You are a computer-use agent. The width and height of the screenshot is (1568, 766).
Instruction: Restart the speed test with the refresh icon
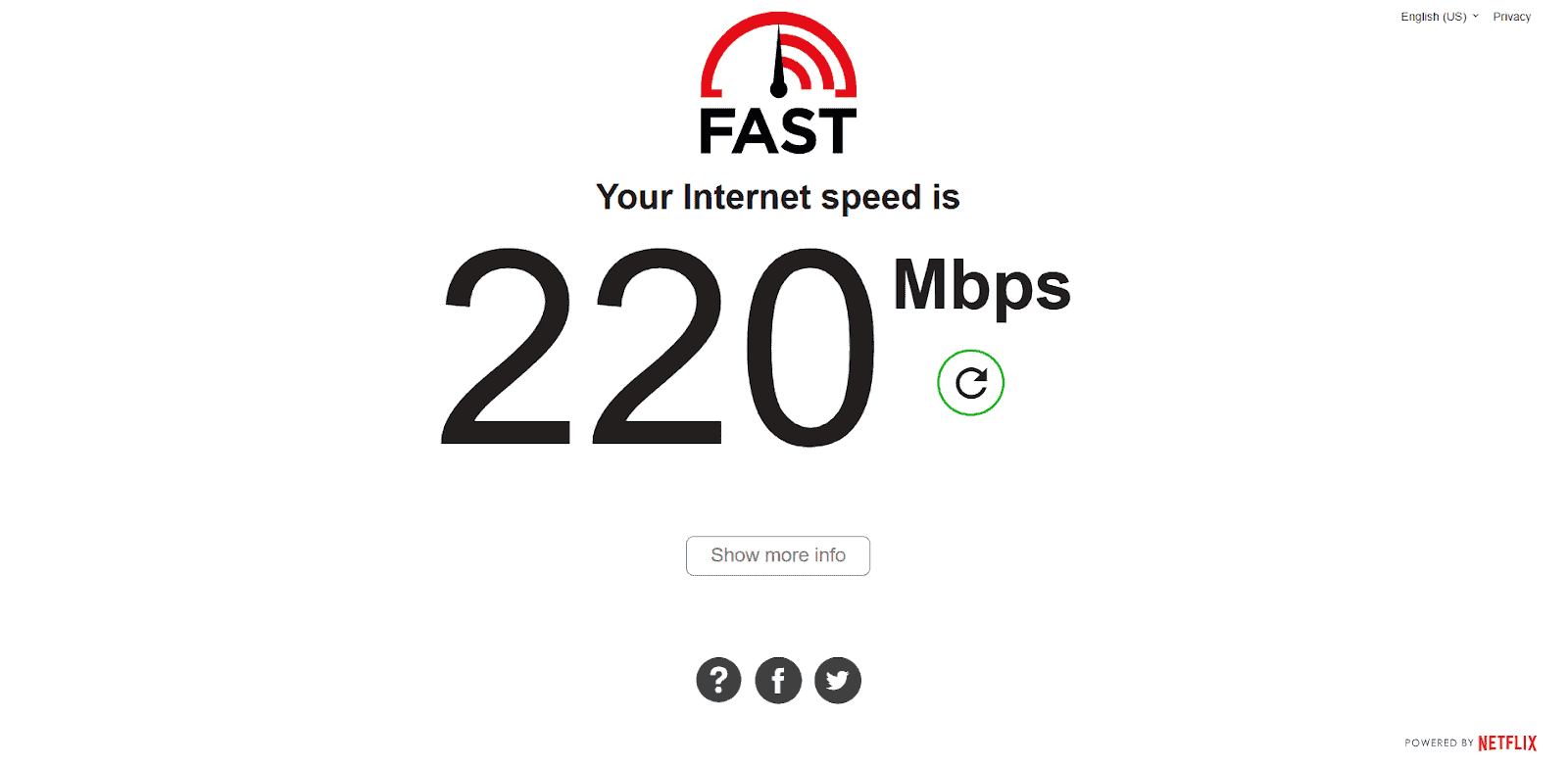(x=970, y=383)
